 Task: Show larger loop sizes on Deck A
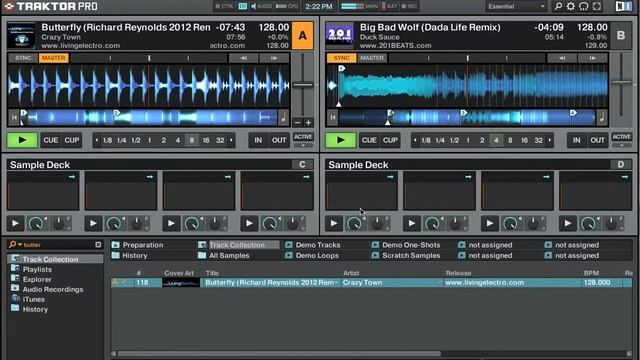[x=231, y=140]
